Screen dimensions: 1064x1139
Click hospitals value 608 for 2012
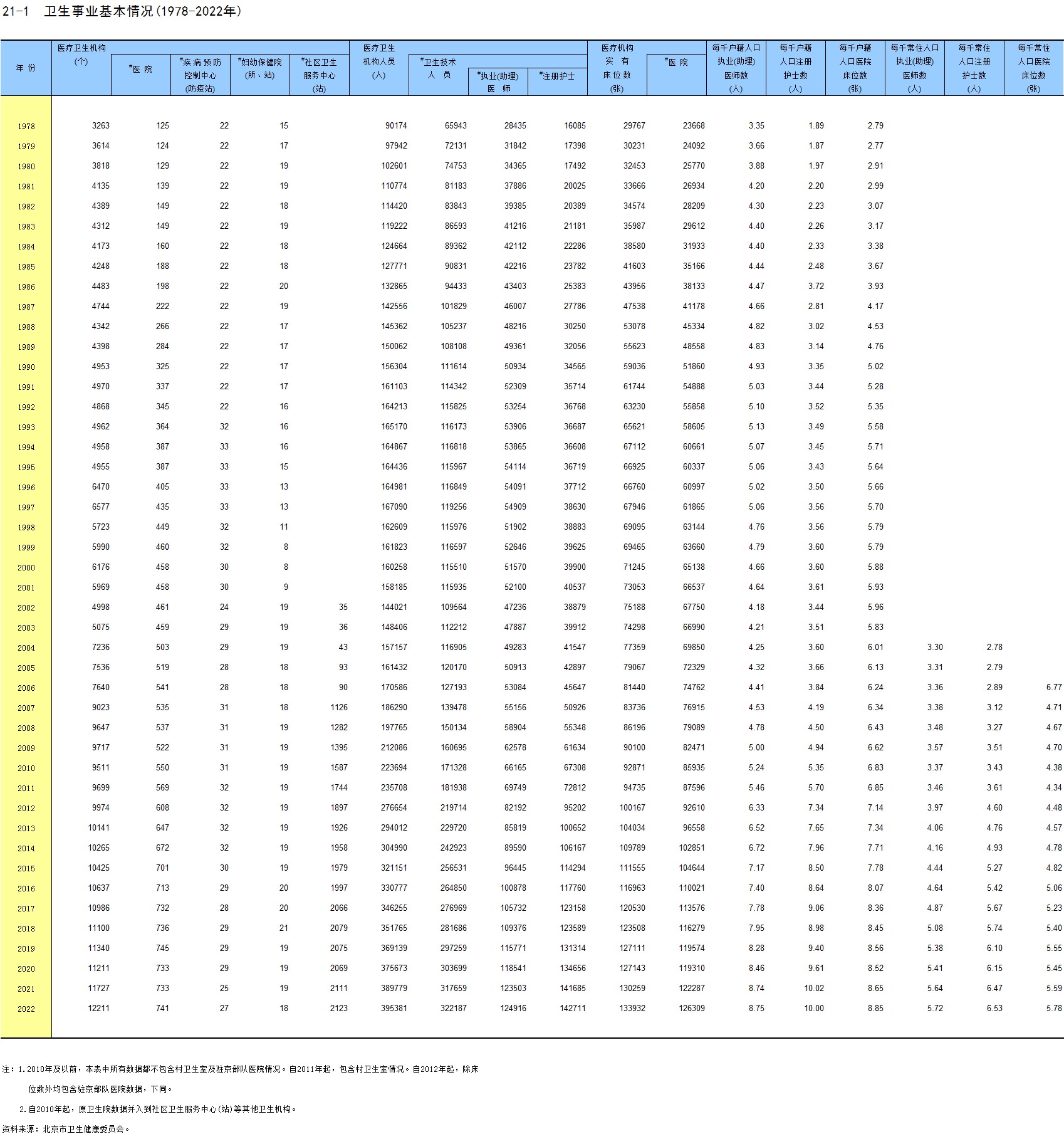coord(162,808)
